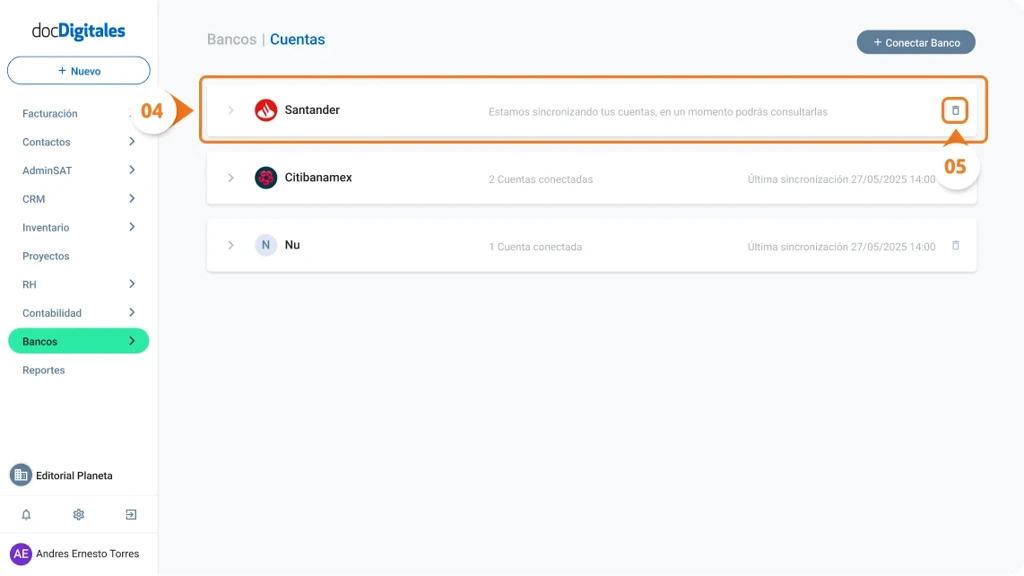
Task: Expand the Citibanamex connected accounts
Action: (x=231, y=177)
